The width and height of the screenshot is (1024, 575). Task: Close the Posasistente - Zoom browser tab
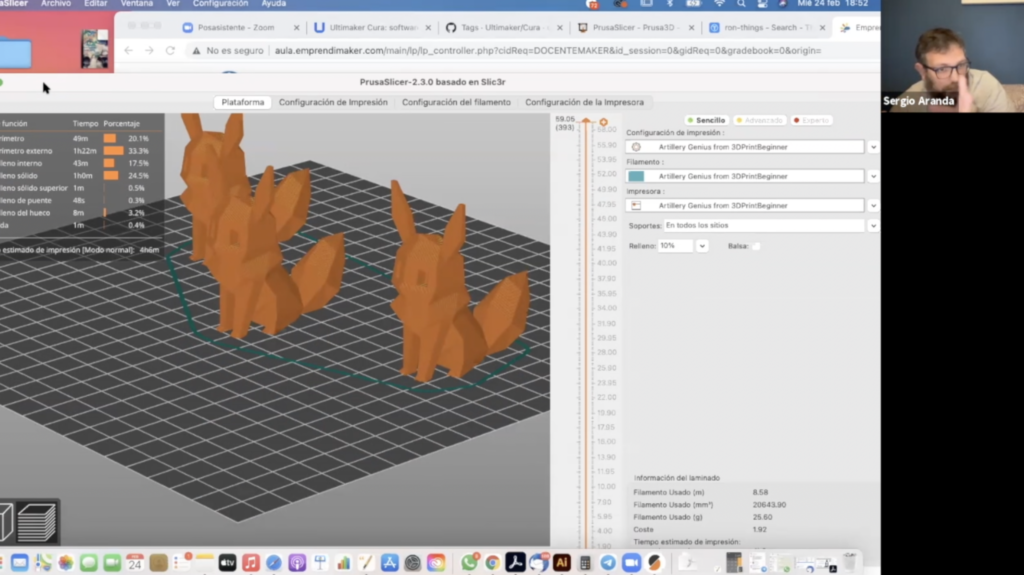(x=296, y=27)
